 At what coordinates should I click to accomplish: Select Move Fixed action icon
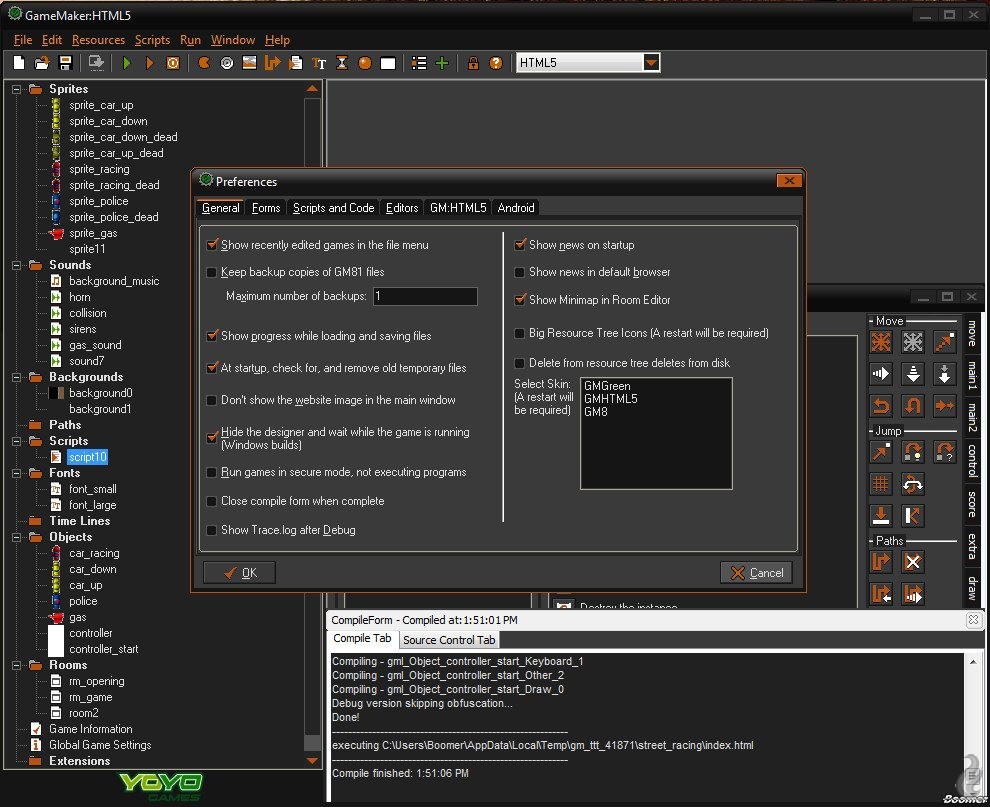click(x=881, y=342)
